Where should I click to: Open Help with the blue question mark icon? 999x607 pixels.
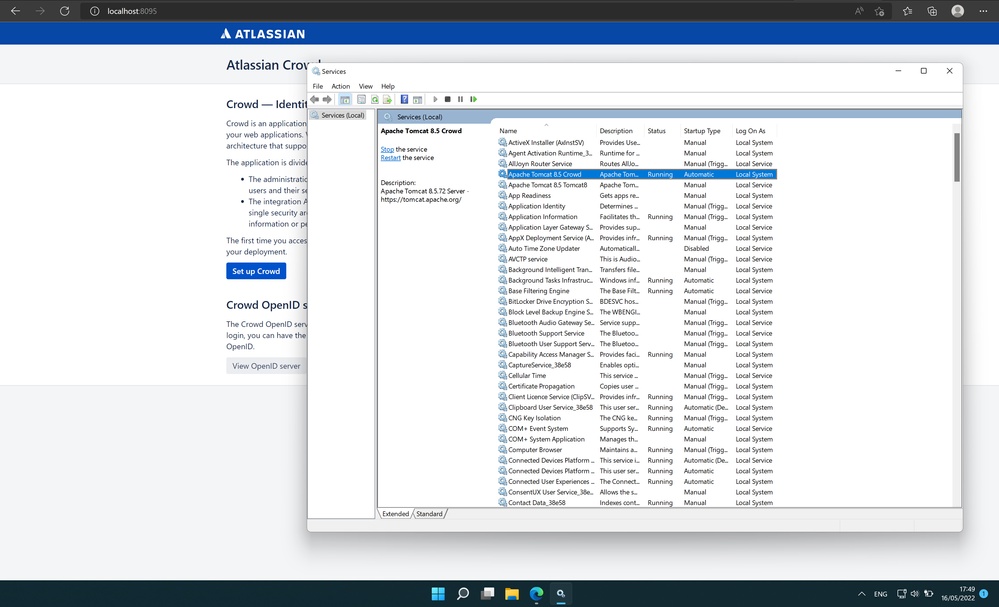coord(405,99)
